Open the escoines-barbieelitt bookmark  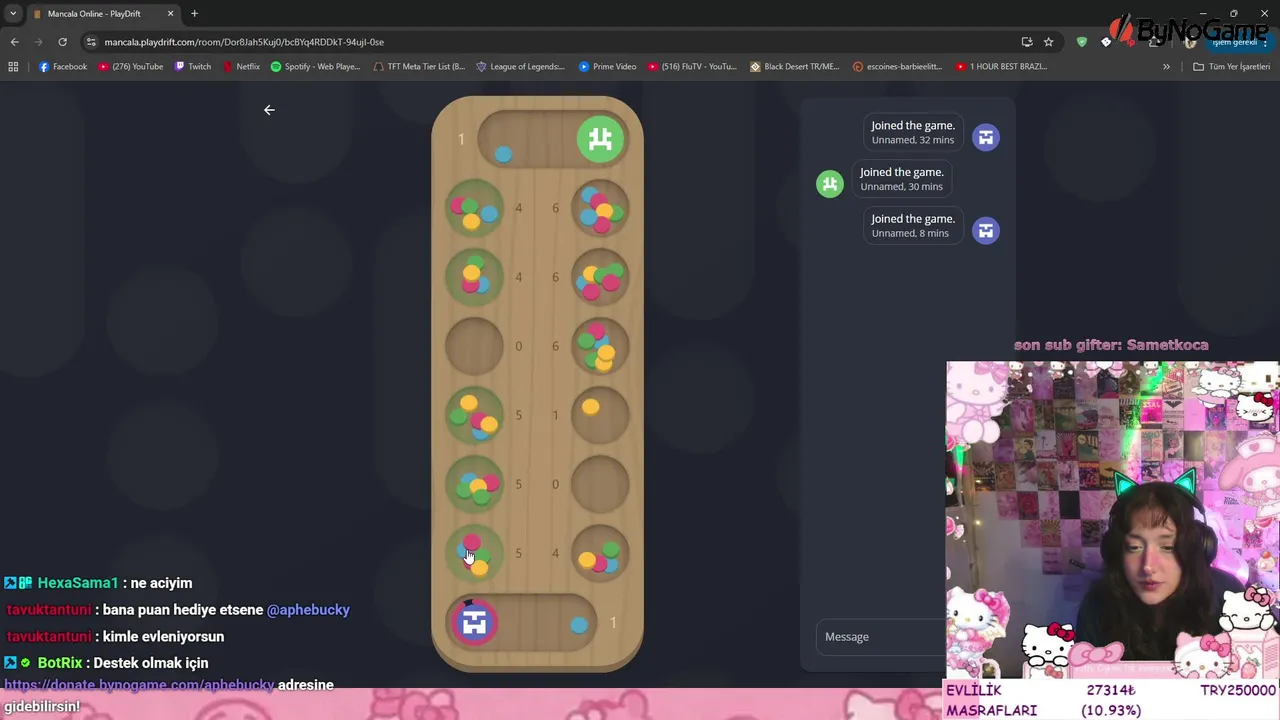pyautogui.click(x=898, y=67)
